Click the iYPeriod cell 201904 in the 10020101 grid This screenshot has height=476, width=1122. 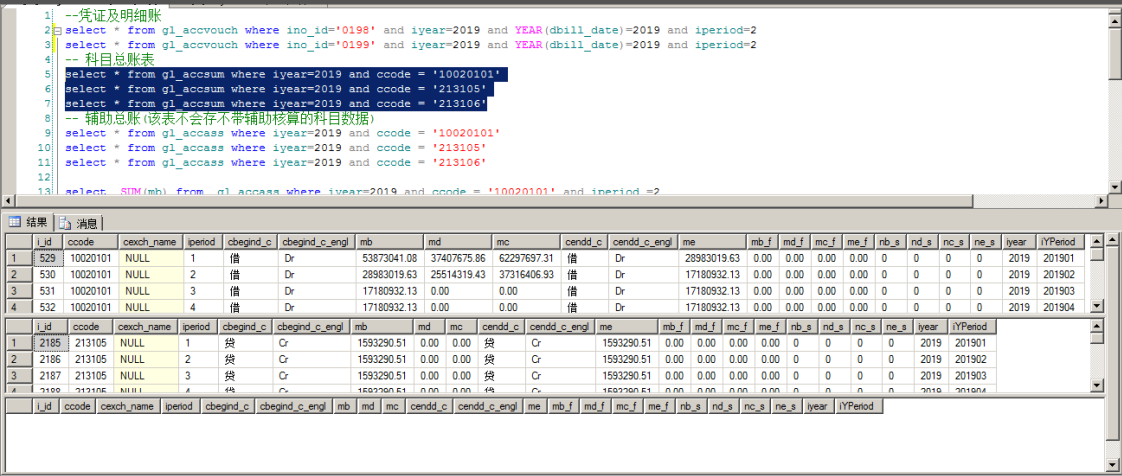(1062, 307)
